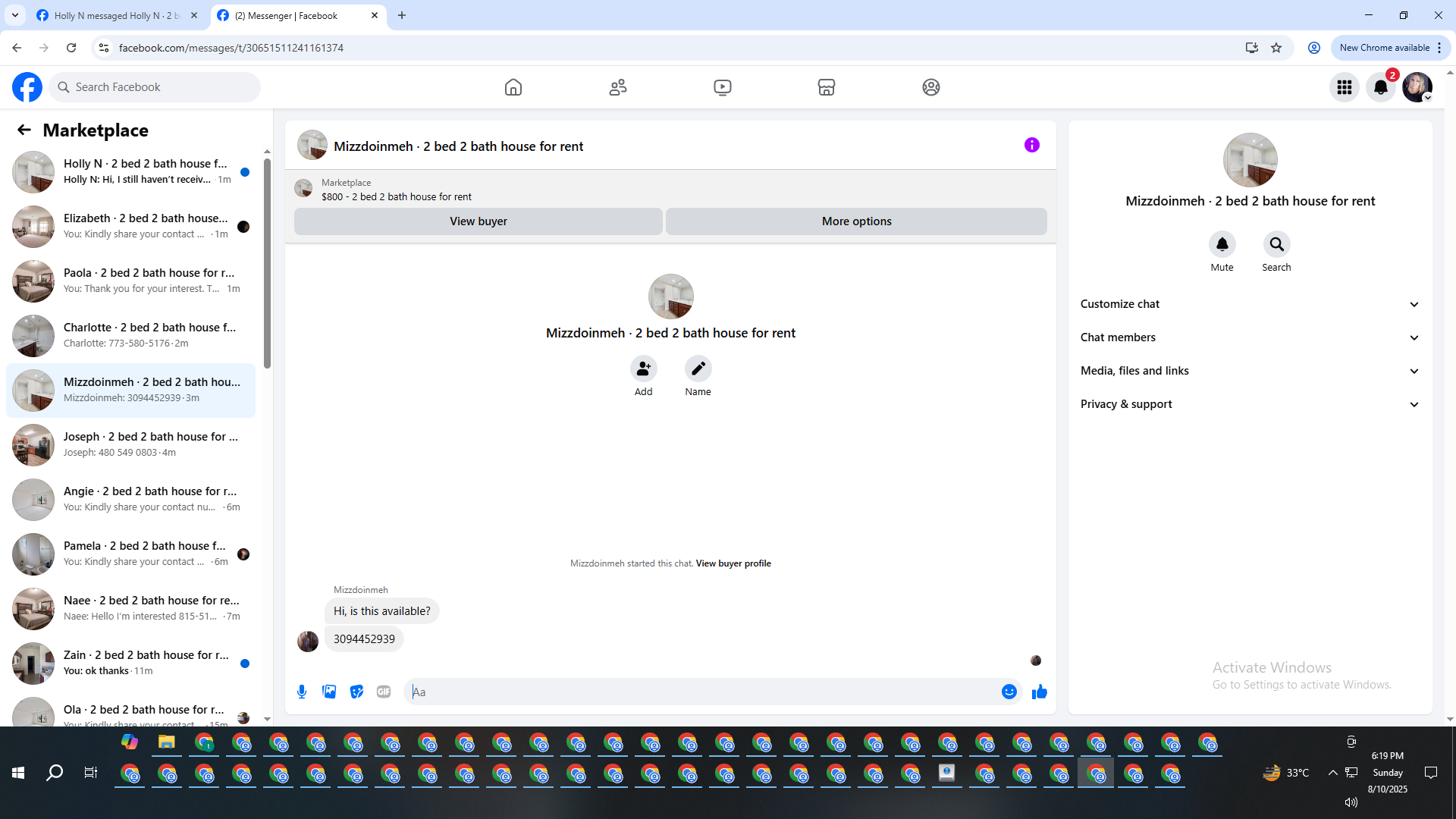This screenshot has height=819, width=1456.
Task: Attach a photo using image icon
Action: click(329, 692)
